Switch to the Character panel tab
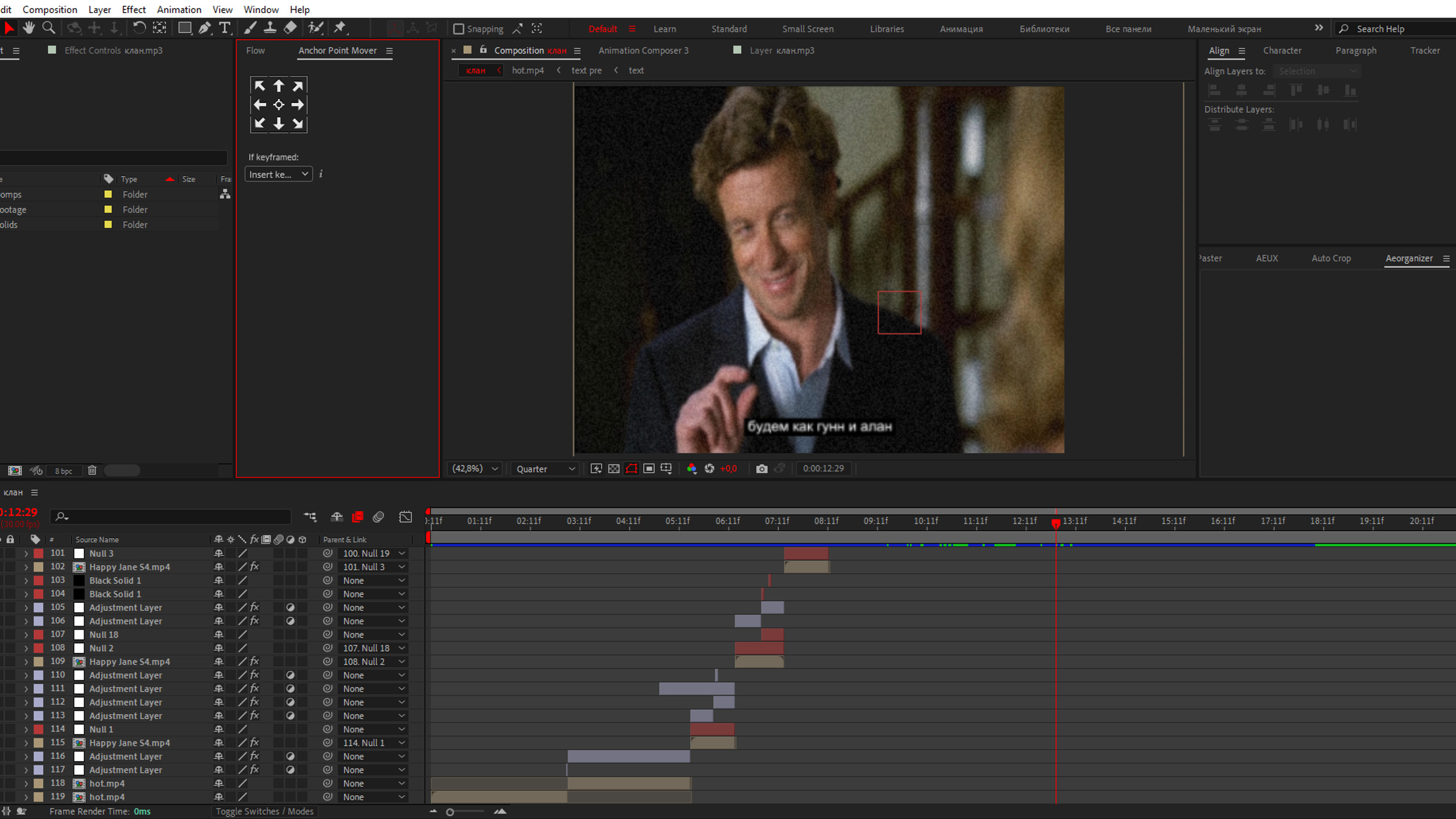 (1282, 50)
